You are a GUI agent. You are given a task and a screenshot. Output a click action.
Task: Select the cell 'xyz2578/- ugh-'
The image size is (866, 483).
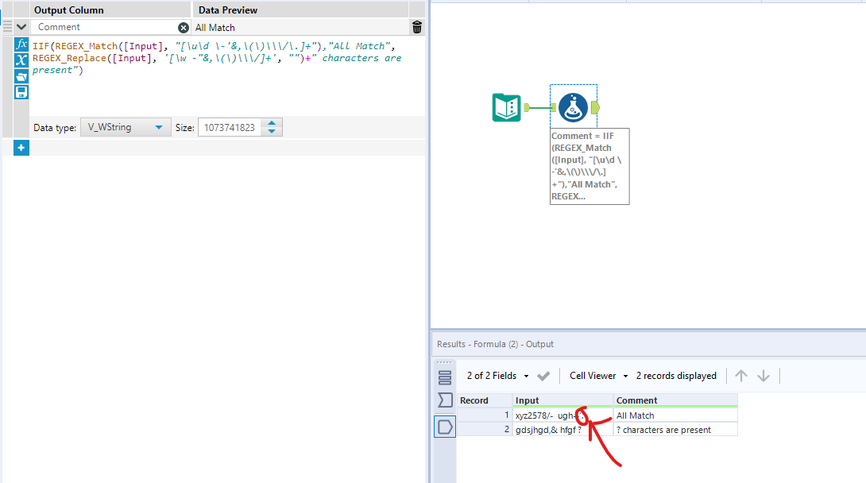click(563, 415)
